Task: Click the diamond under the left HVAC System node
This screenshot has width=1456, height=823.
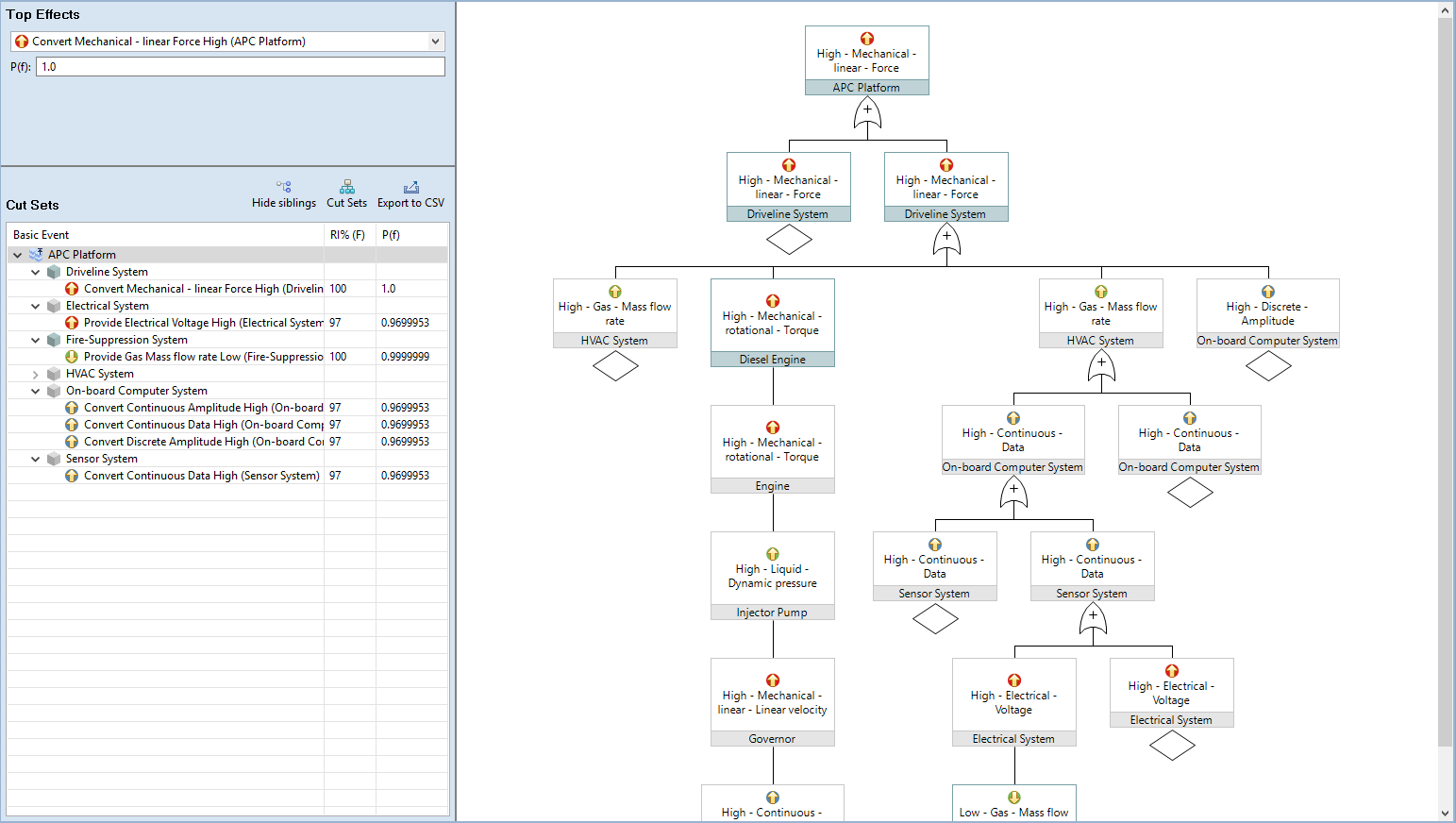Action: 615,366
